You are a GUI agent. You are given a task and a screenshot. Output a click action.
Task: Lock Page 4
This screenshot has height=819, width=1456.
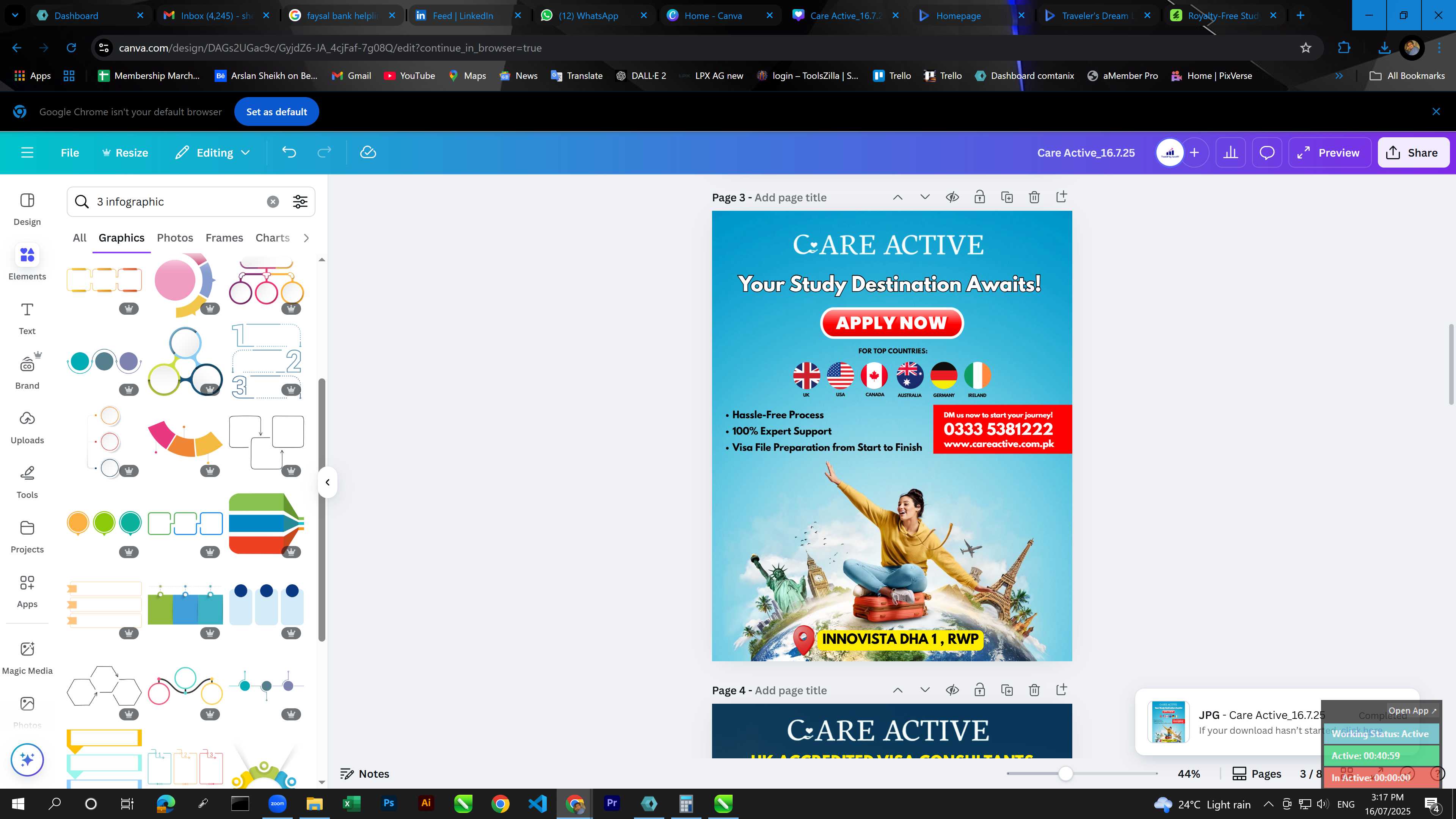click(979, 690)
